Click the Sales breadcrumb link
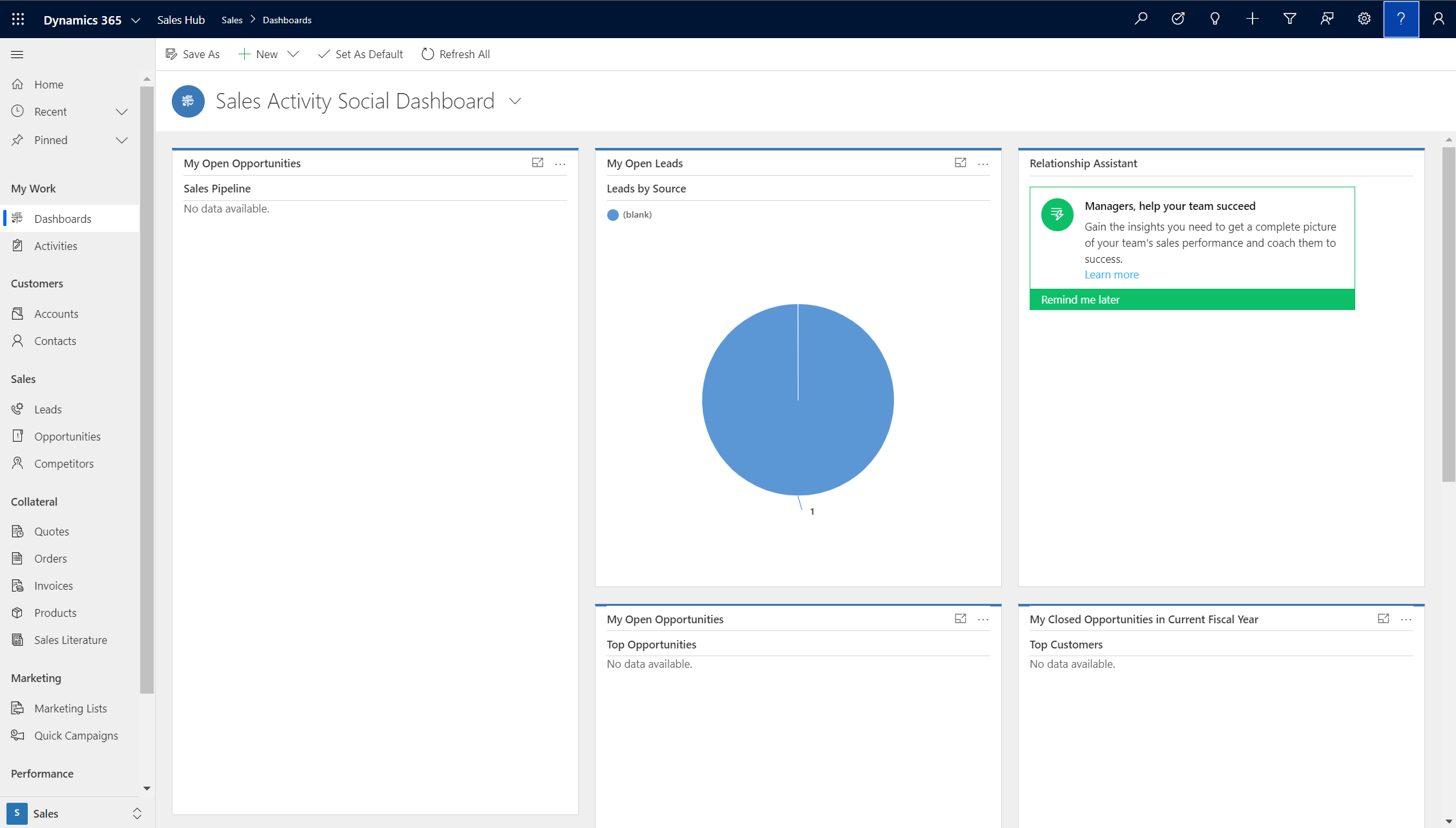Screen dimensions: 1456x828 click(x=232, y=20)
